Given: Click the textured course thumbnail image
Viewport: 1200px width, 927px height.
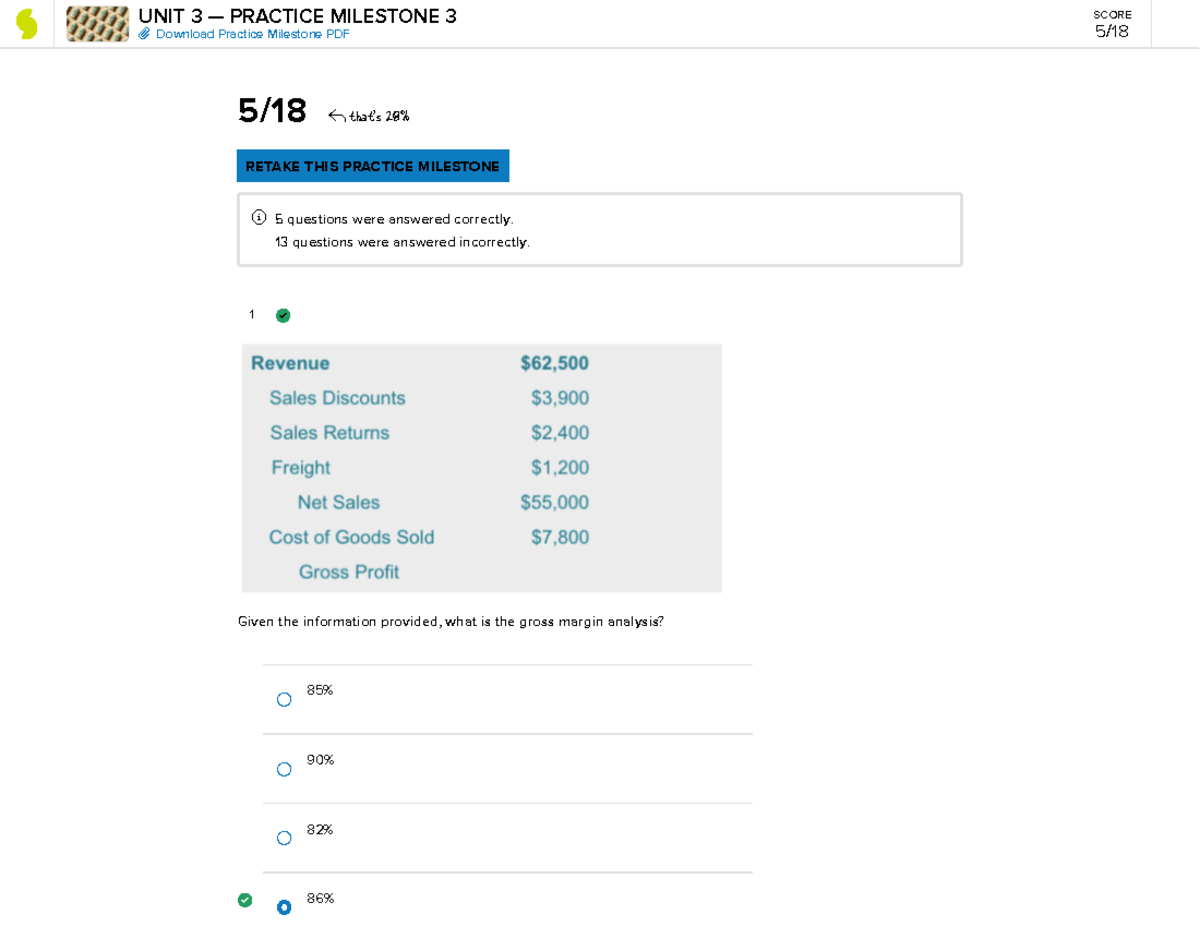Looking at the screenshot, I should click(x=97, y=22).
